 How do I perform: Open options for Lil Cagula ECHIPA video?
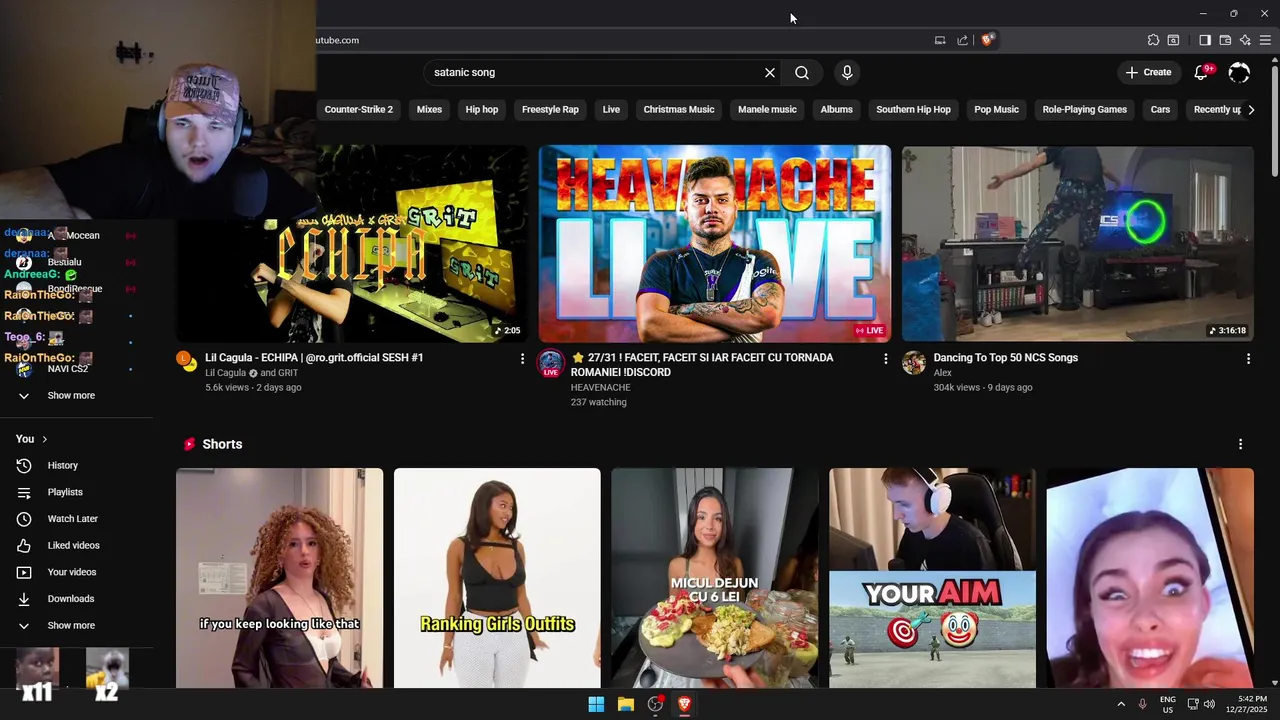tap(522, 358)
